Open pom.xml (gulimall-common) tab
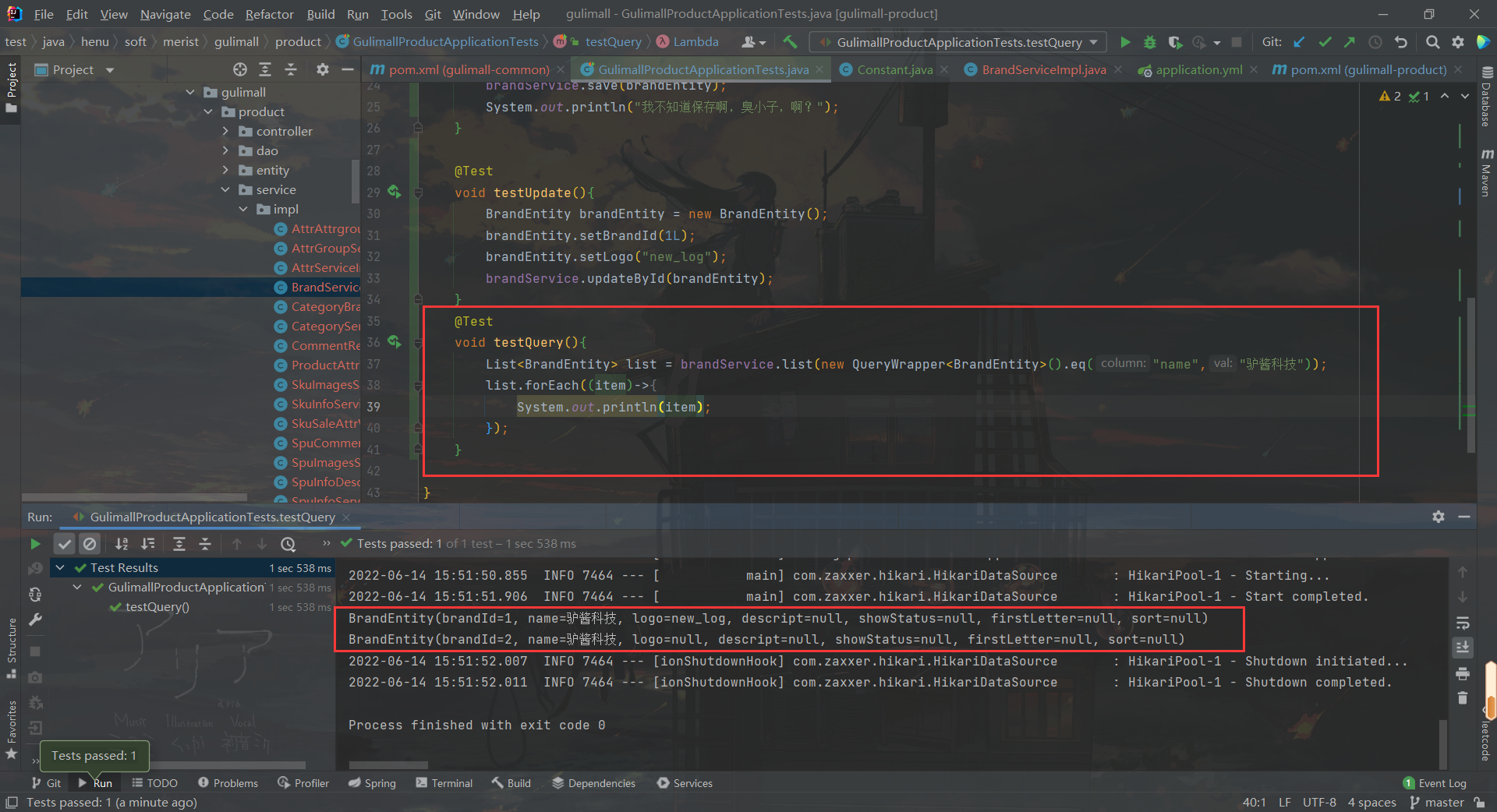This screenshot has height=812, width=1497. tap(469, 70)
